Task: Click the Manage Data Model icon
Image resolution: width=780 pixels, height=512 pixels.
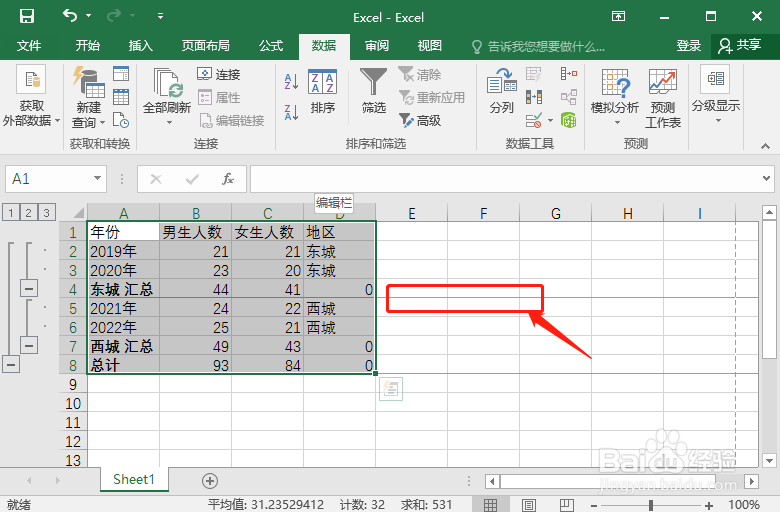Action: (569, 120)
